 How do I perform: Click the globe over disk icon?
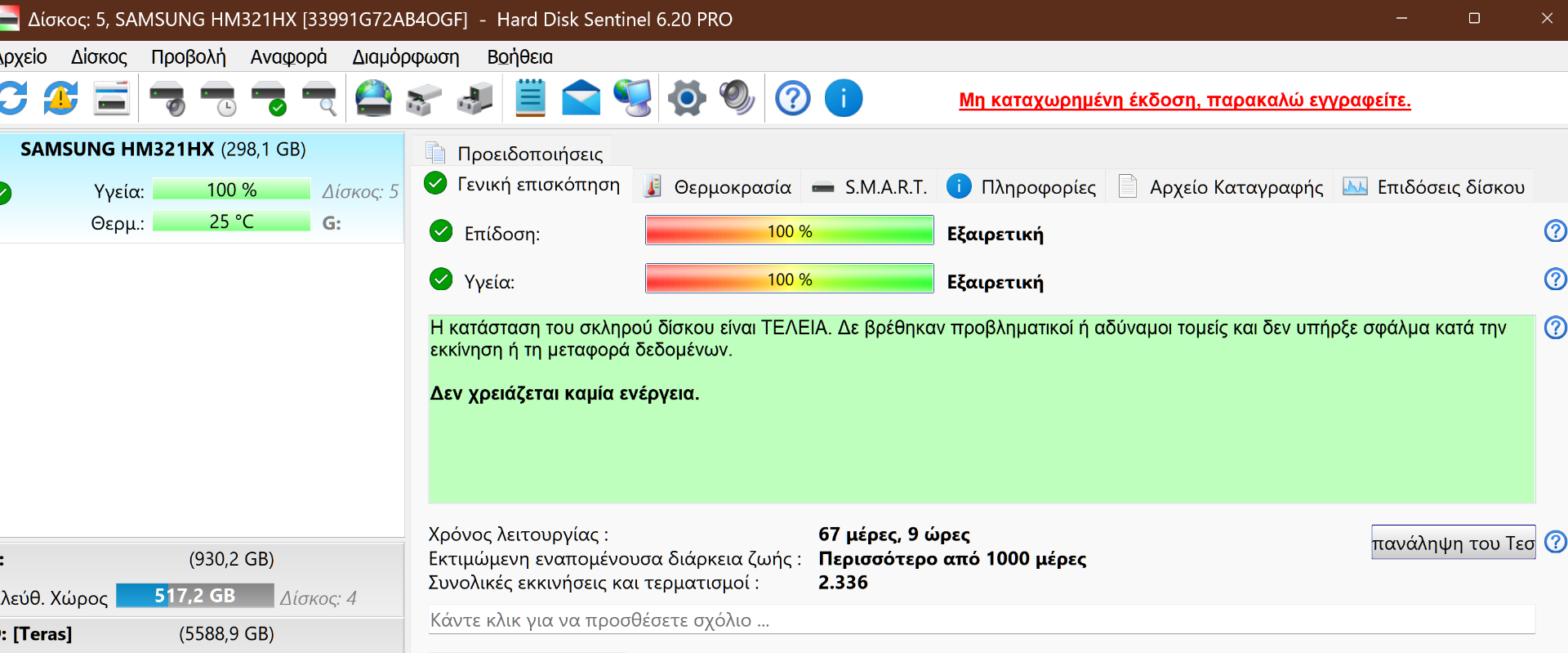point(373,98)
